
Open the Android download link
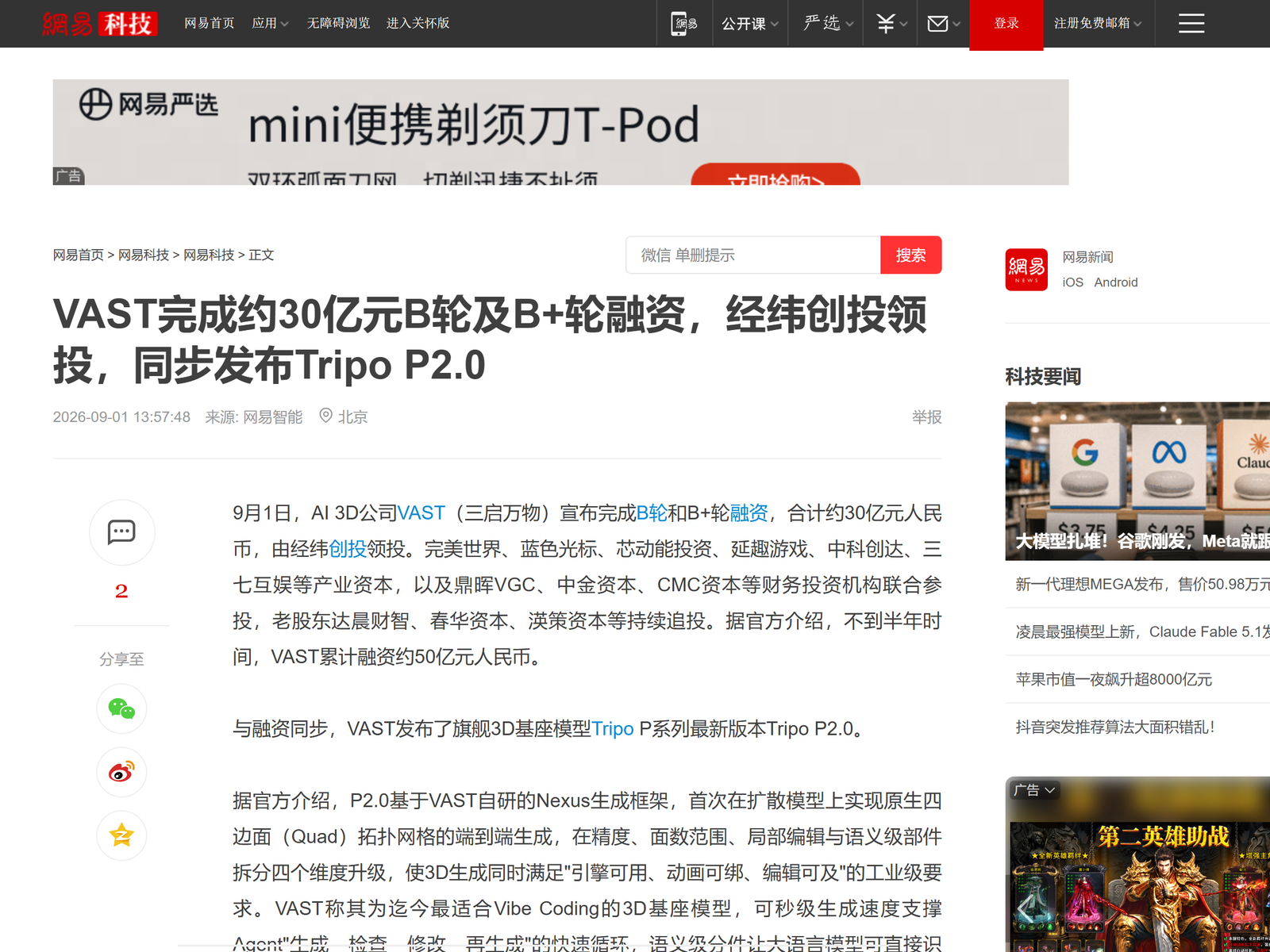(1116, 282)
